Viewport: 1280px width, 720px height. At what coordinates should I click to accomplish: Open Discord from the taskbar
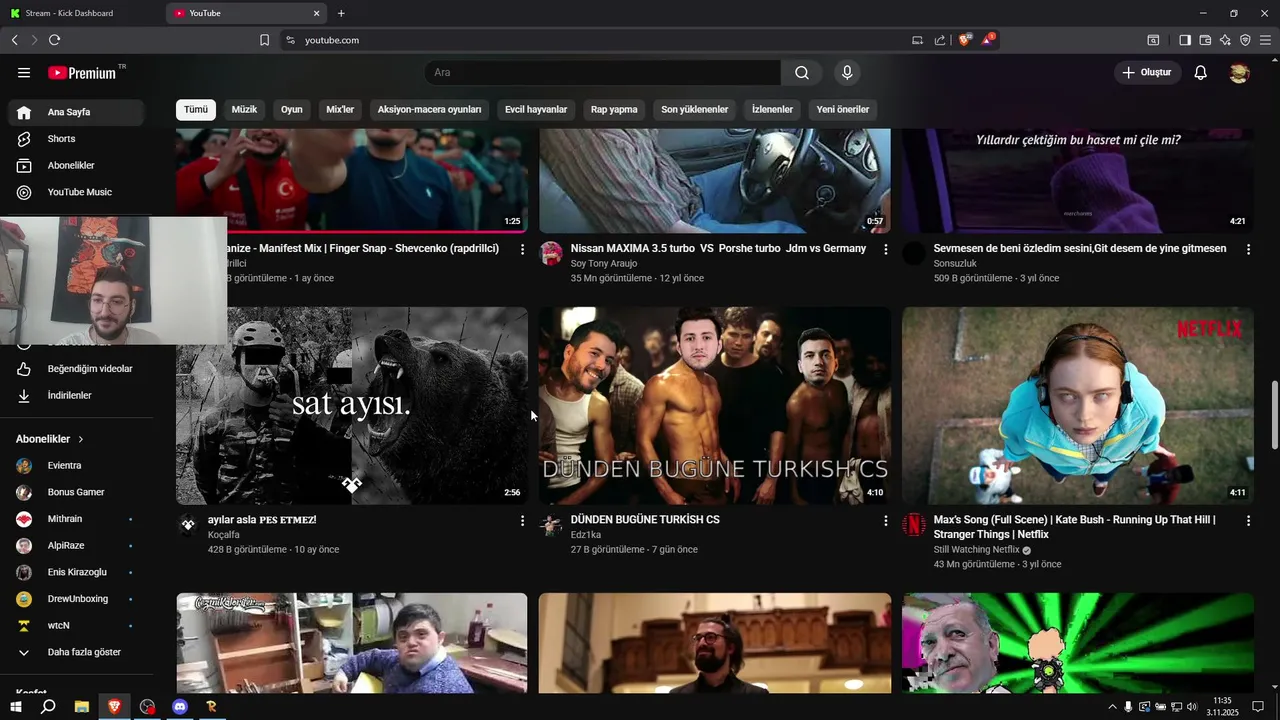tap(180, 707)
